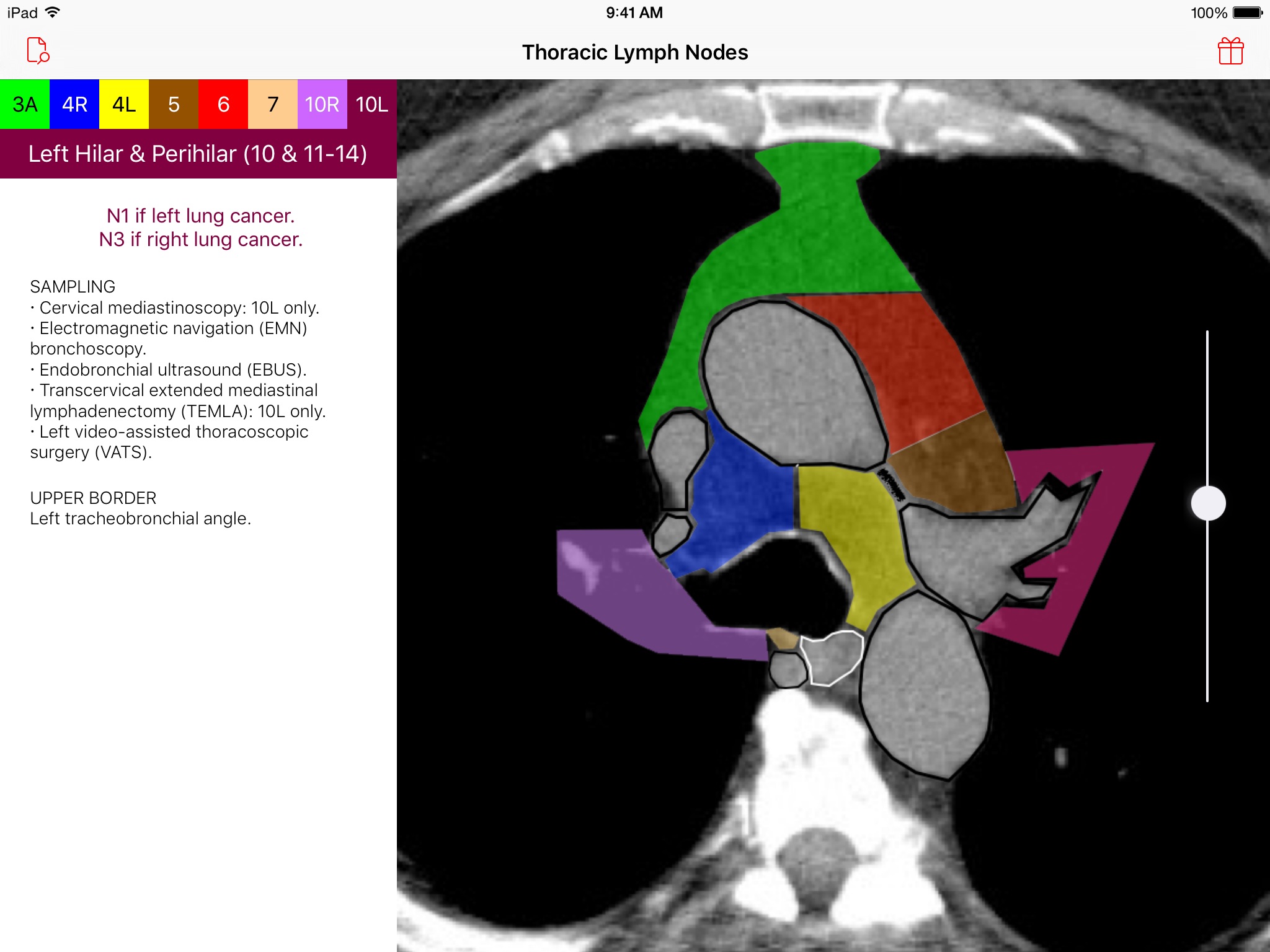Tap the Left Hilar & Perihilar header
This screenshot has height=952, width=1270.
coord(198,154)
